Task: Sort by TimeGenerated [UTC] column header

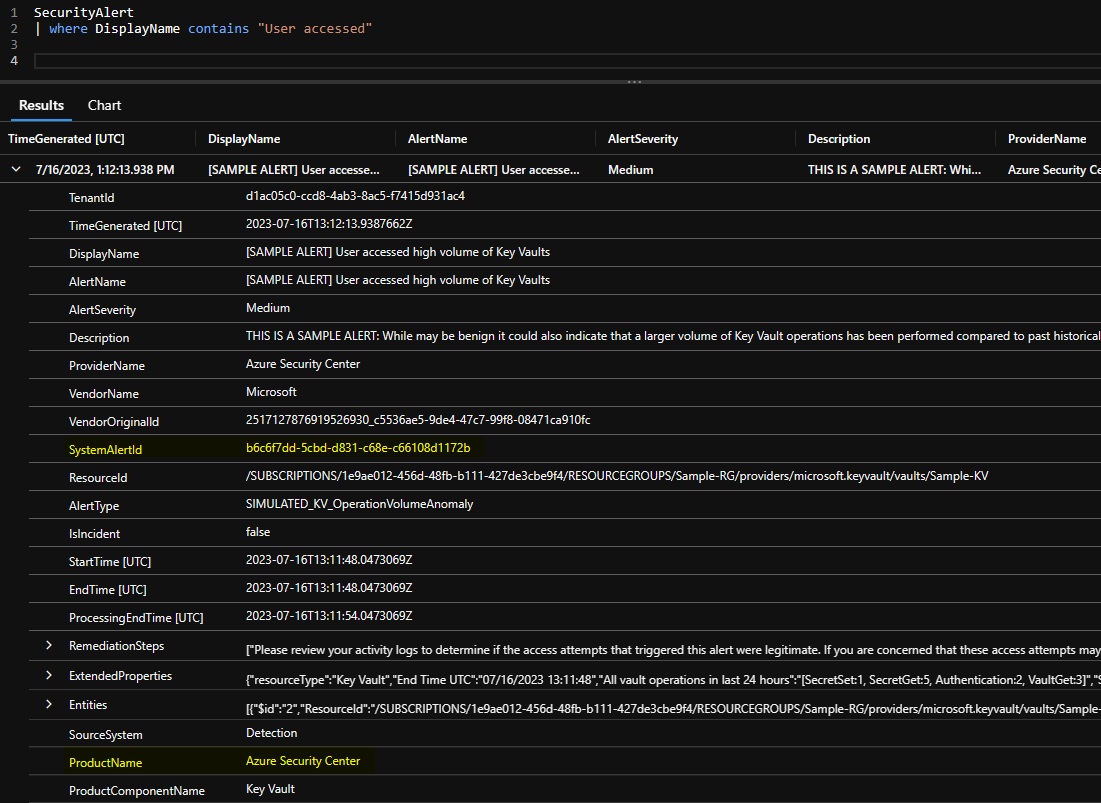Action: coord(66,139)
